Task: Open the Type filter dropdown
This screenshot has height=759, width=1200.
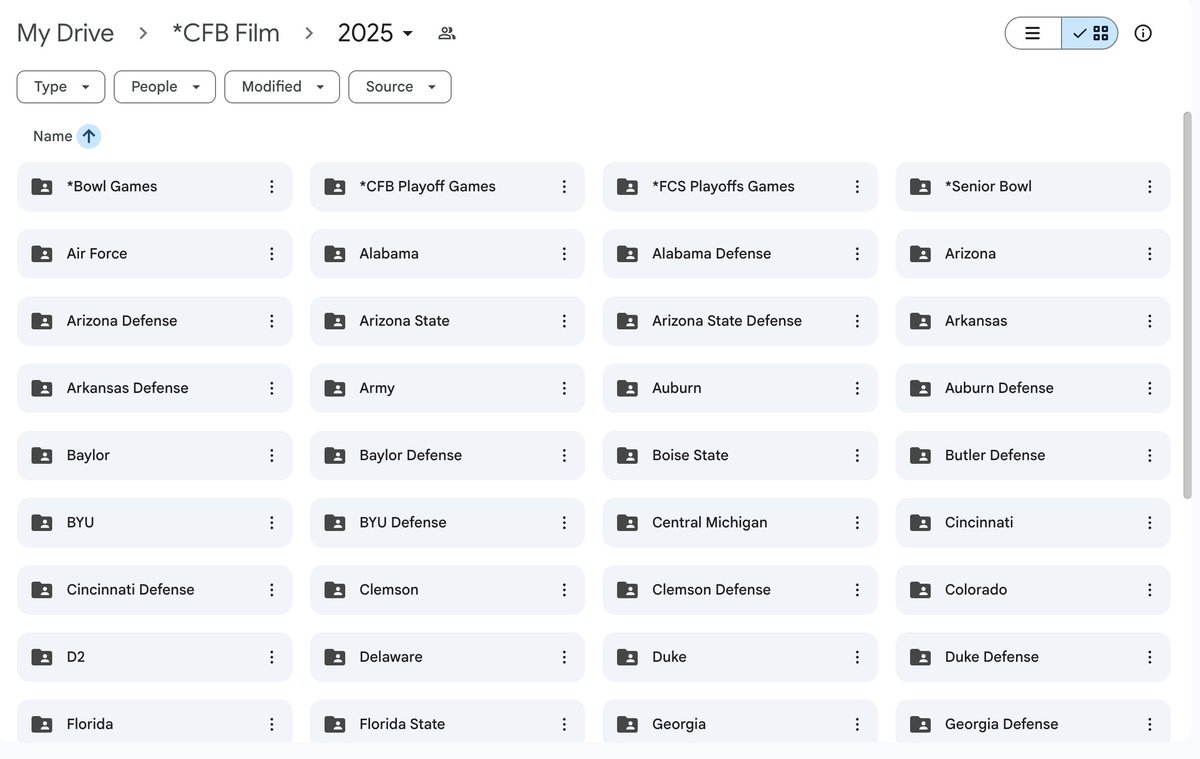Action: pyautogui.click(x=61, y=87)
